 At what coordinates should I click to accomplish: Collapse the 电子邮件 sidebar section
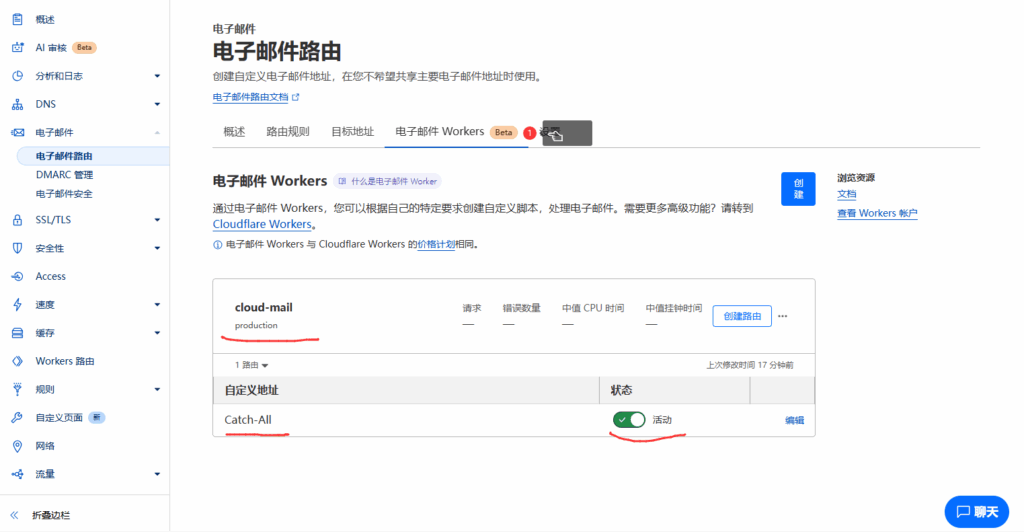click(157, 132)
